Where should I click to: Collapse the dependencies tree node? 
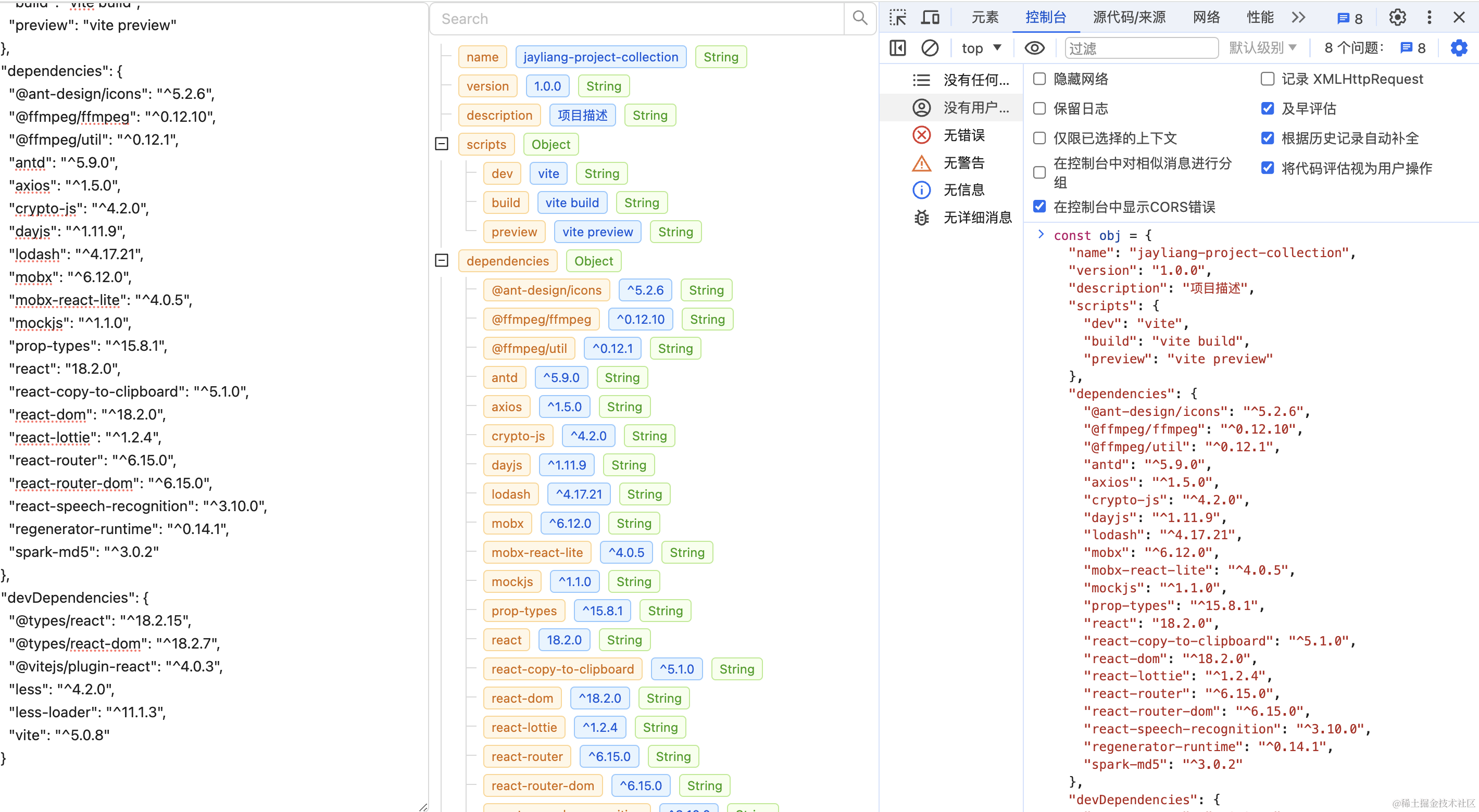coord(442,261)
